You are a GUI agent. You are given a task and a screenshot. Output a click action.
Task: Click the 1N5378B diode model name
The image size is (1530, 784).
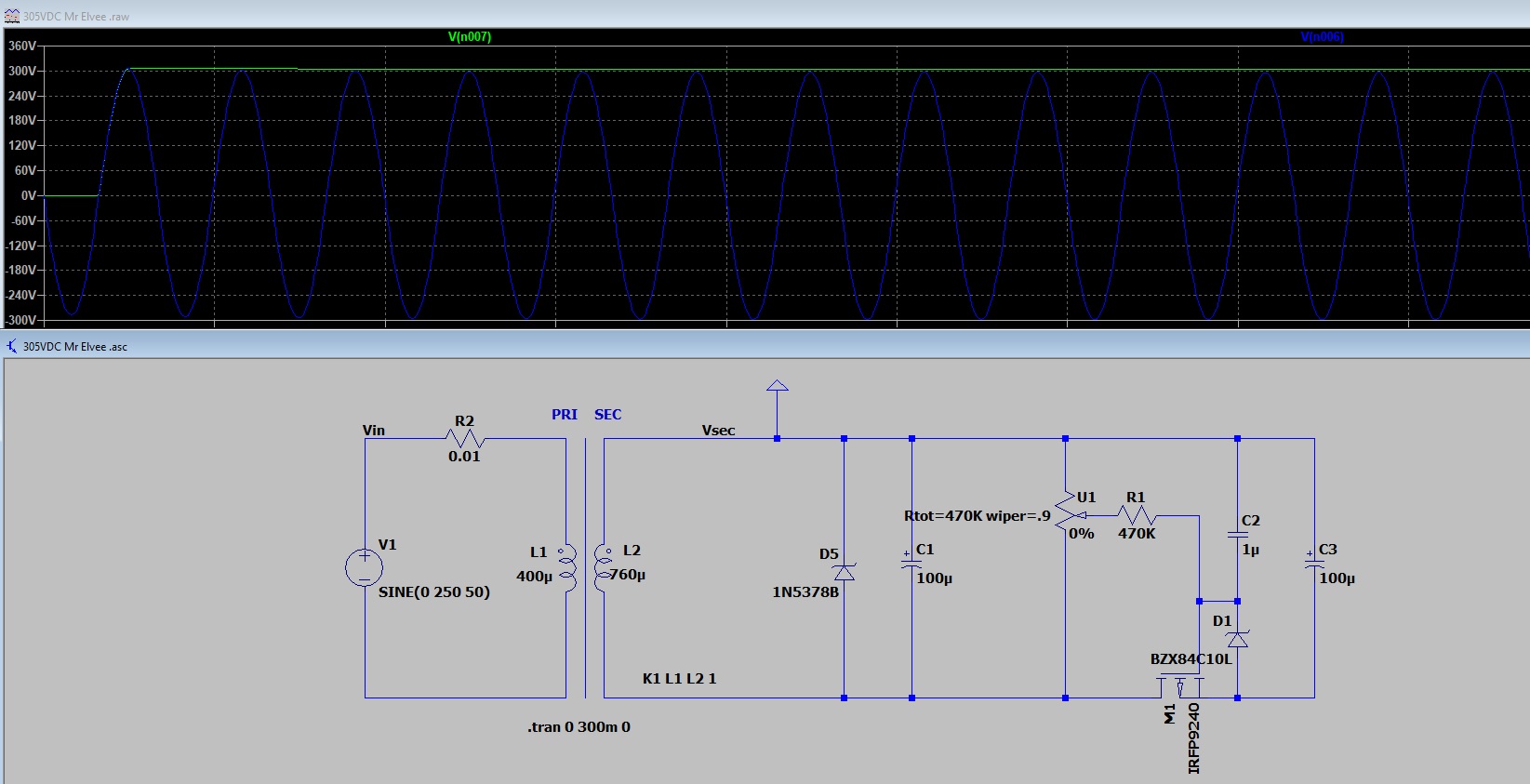pyautogui.click(x=805, y=592)
